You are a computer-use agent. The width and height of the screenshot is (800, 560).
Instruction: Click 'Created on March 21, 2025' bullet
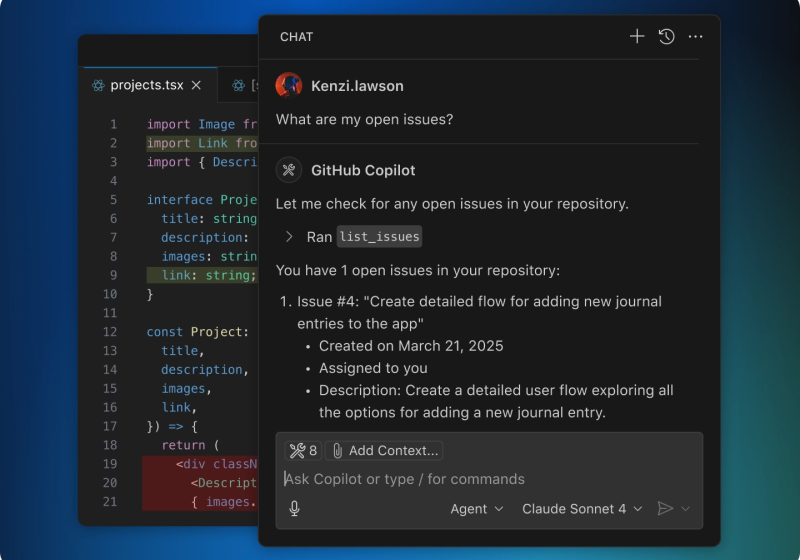pyautogui.click(x=411, y=346)
